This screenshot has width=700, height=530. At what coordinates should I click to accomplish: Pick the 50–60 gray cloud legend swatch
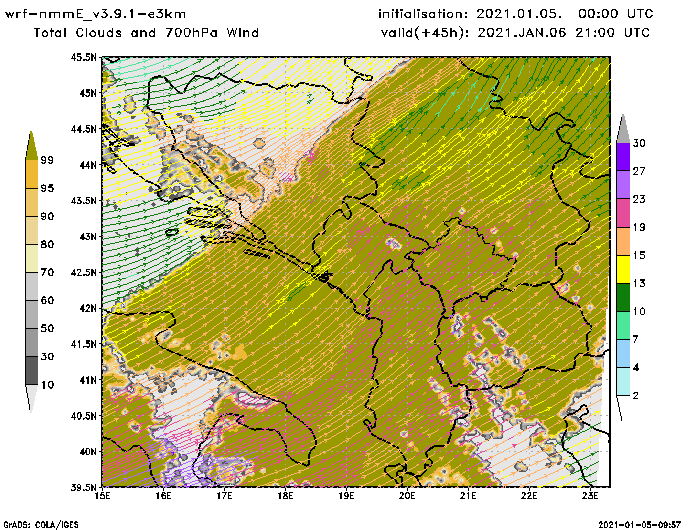pos(32,315)
